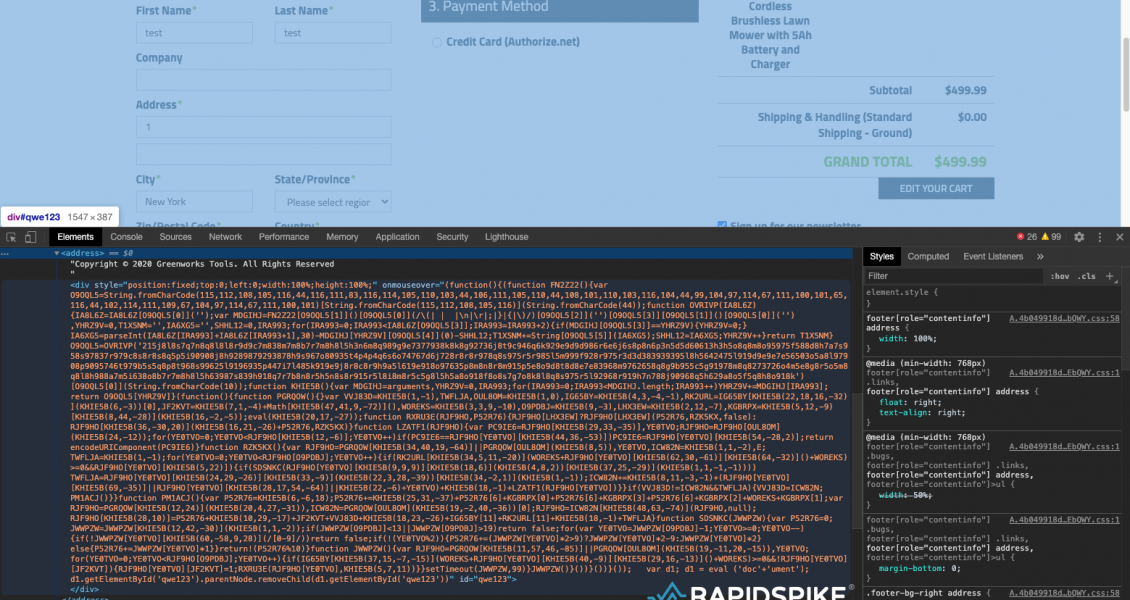The height and width of the screenshot is (600, 1130).
Task: Click the yellow warning count icon
Action: click(x=1045, y=237)
